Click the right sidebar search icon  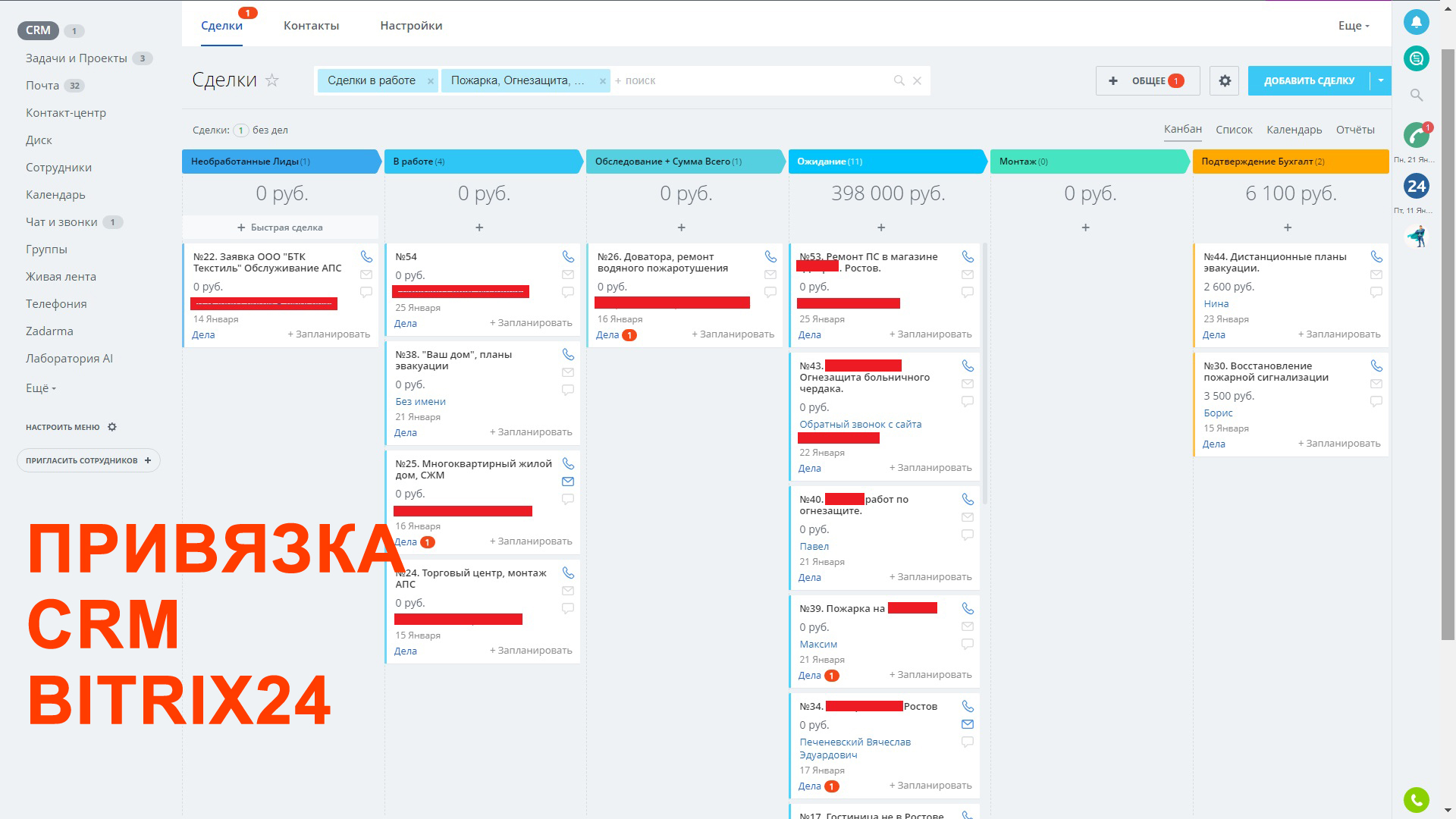tap(1416, 95)
